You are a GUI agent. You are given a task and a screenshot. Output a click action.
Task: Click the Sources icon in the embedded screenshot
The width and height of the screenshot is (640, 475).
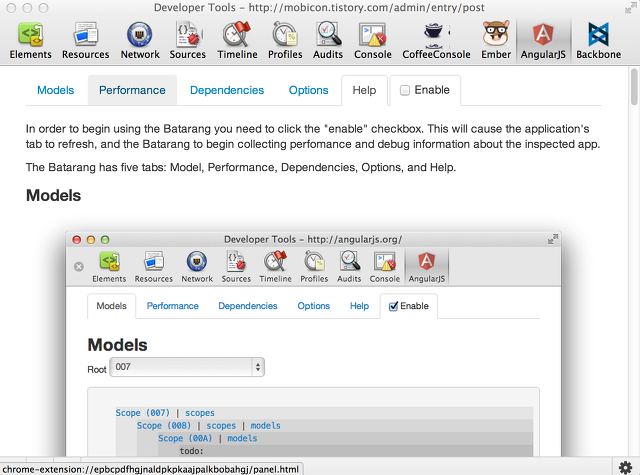click(x=236, y=267)
